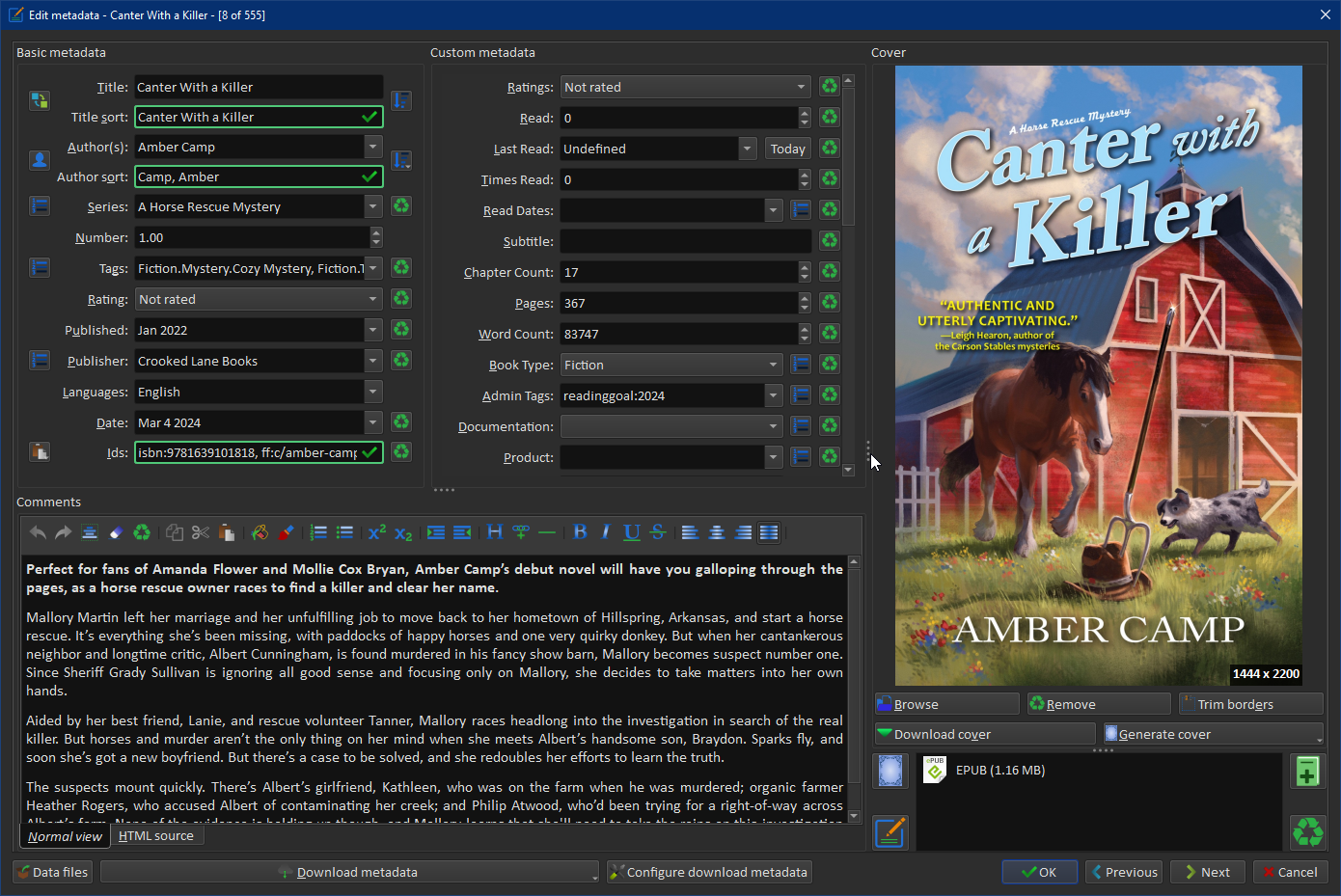Viewport: 1341px width, 896px height.
Task: Clear the Subtitle custom field
Action: 829,241
